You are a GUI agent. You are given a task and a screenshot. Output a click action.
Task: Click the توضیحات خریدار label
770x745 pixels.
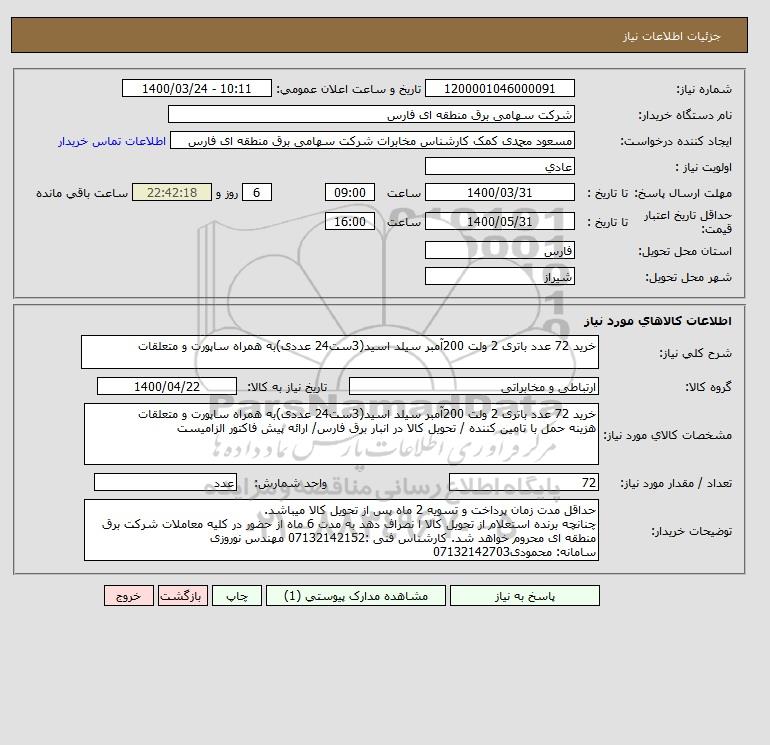pyautogui.click(x=691, y=531)
